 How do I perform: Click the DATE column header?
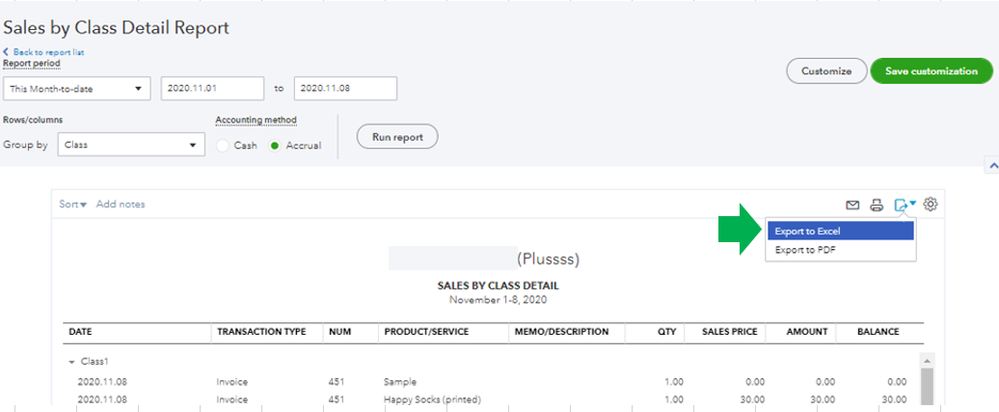80,332
